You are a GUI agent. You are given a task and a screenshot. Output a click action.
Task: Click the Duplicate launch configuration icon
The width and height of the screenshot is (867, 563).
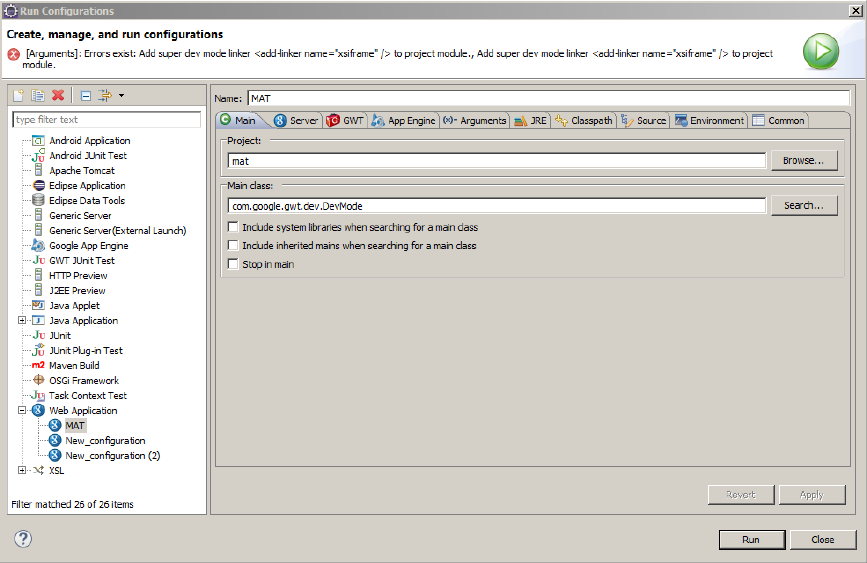pos(38,96)
